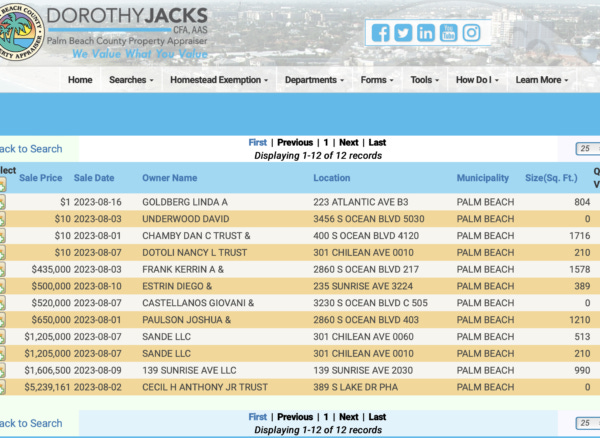Expand the Homestead Exemption menu
Viewport: 600px width, 438px height.
coord(219,80)
